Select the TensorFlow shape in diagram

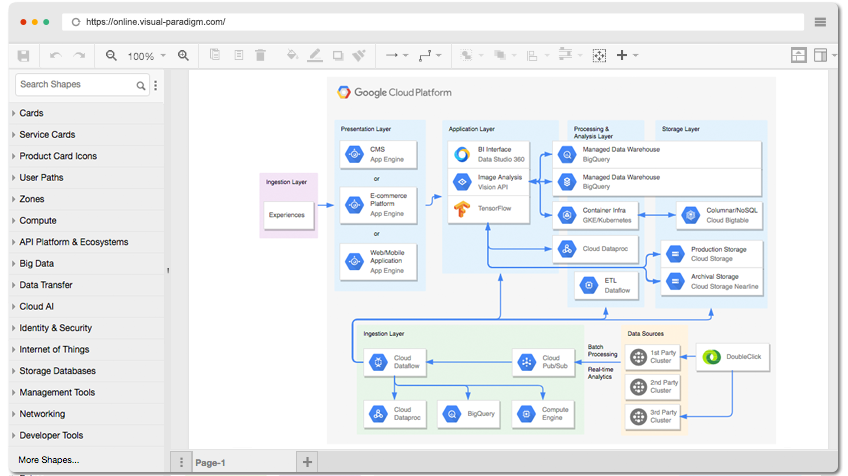[x=488, y=209]
